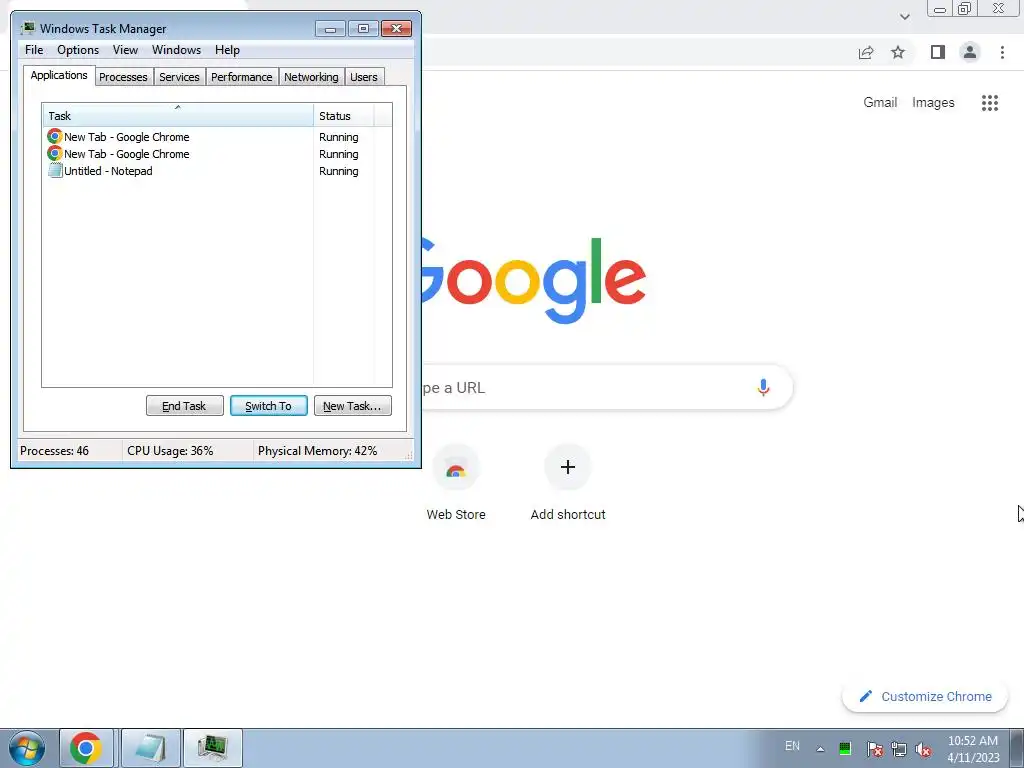Switch to the Users tab
The image size is (1024, 768).
pyautogui.click(x=364, y=77)
